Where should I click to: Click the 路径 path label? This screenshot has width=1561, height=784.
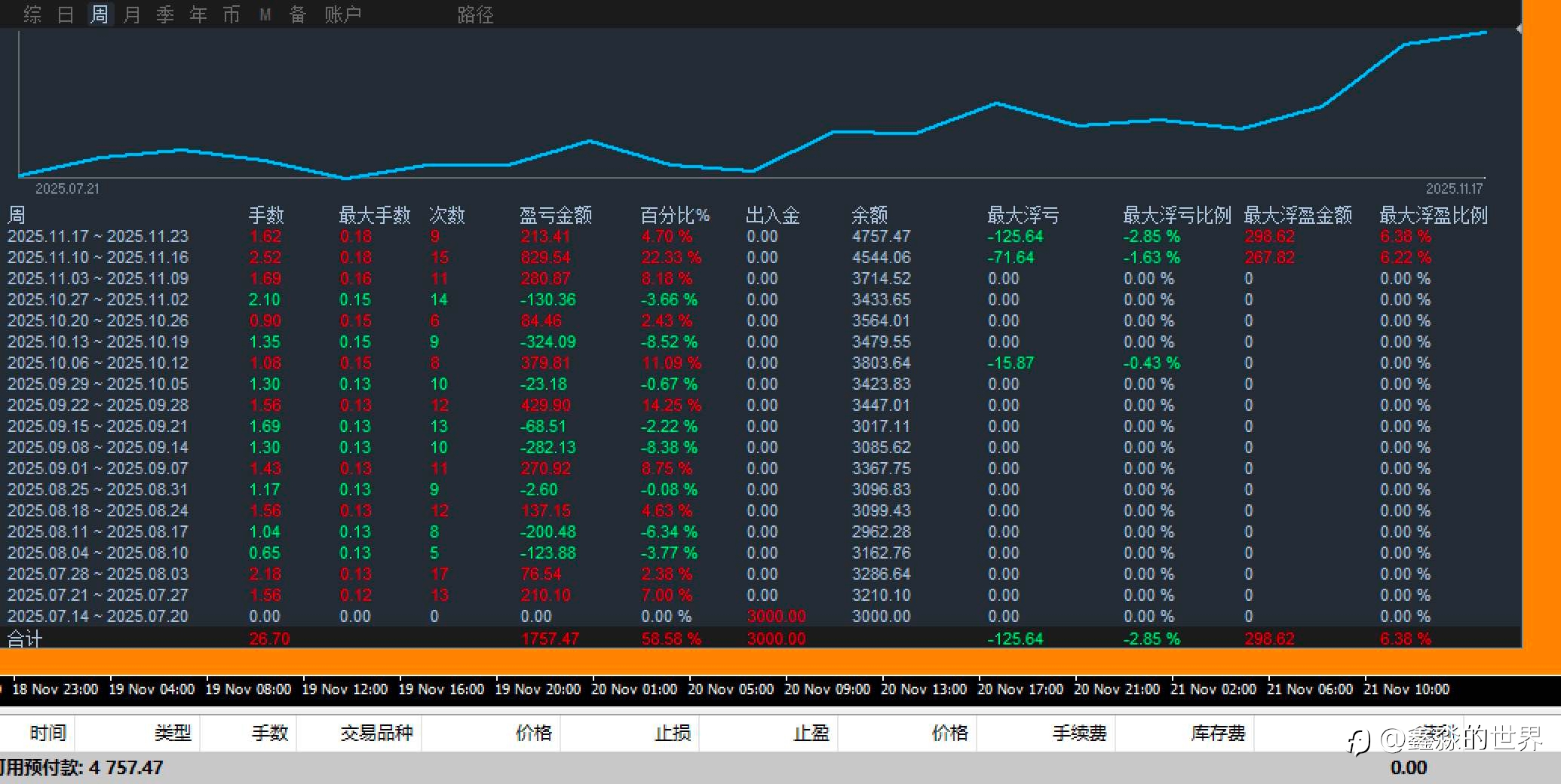(x=476, y=14)
